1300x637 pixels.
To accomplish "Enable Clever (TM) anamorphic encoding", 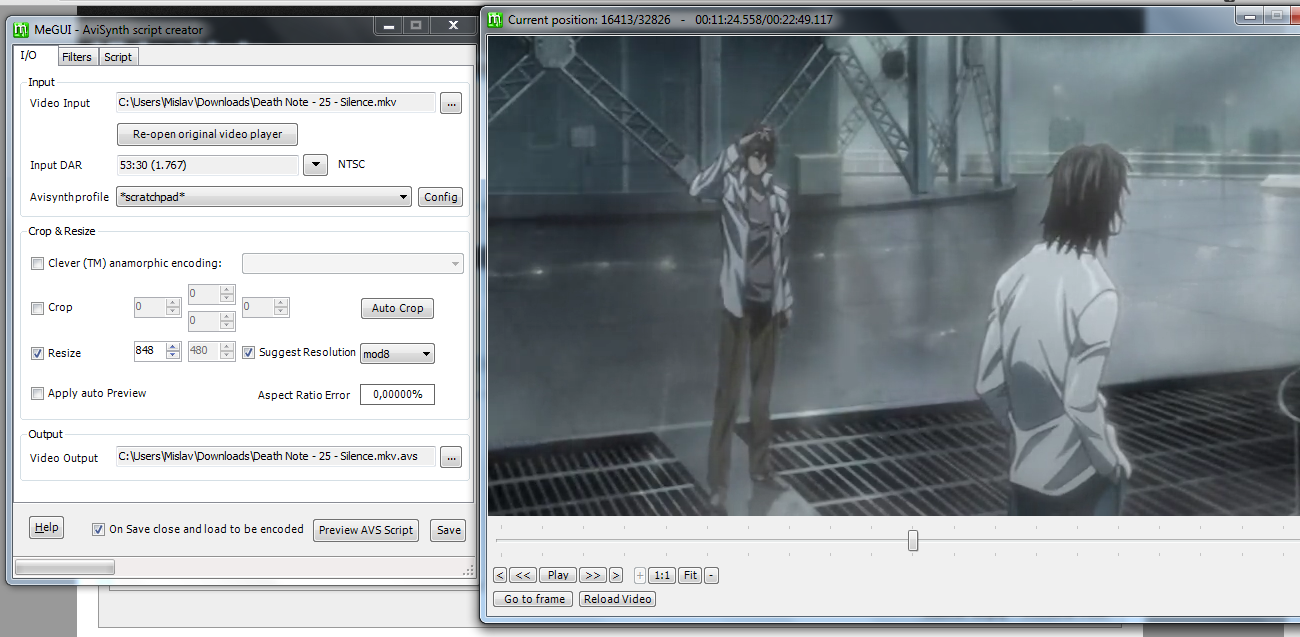I will [38, 264].
